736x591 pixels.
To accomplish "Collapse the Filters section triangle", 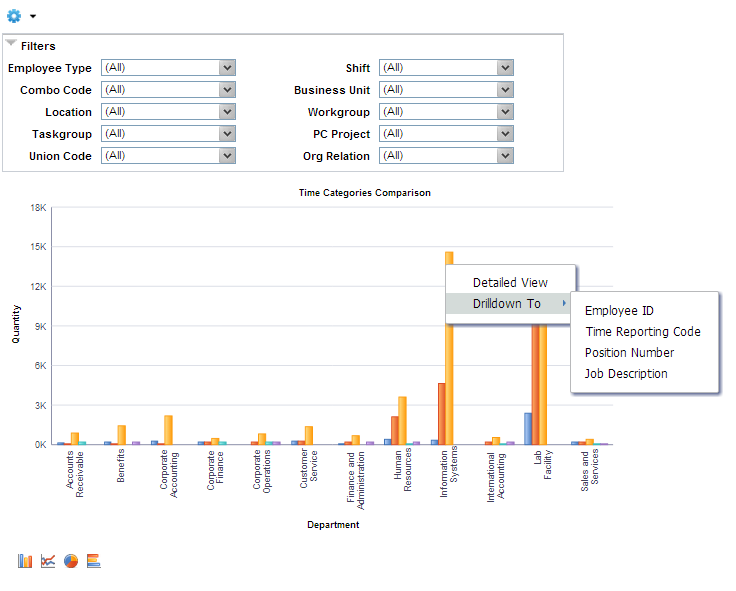I will pos(11,43).
